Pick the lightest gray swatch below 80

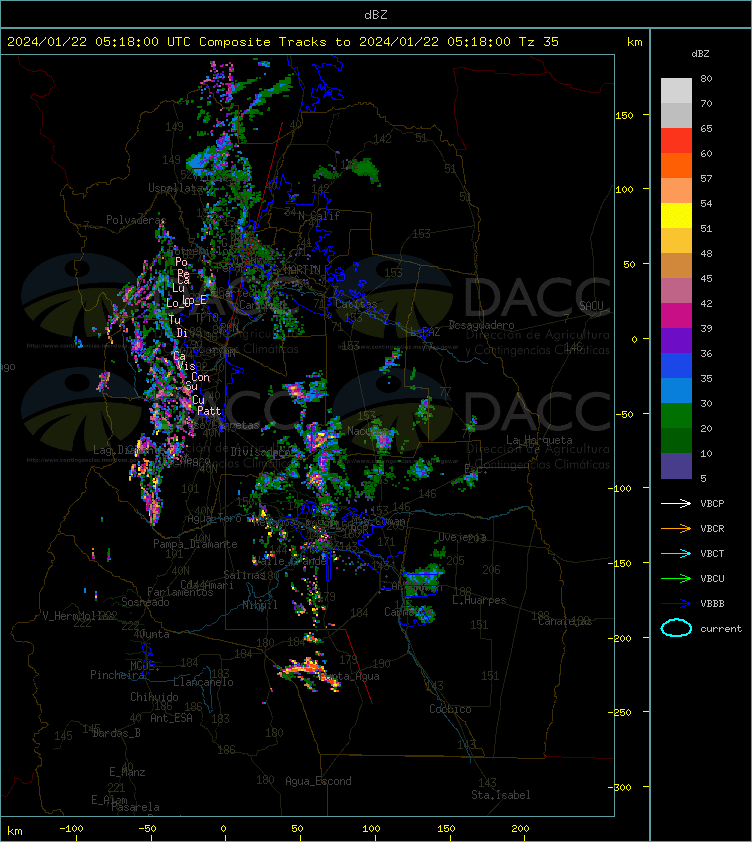[676, 91]
